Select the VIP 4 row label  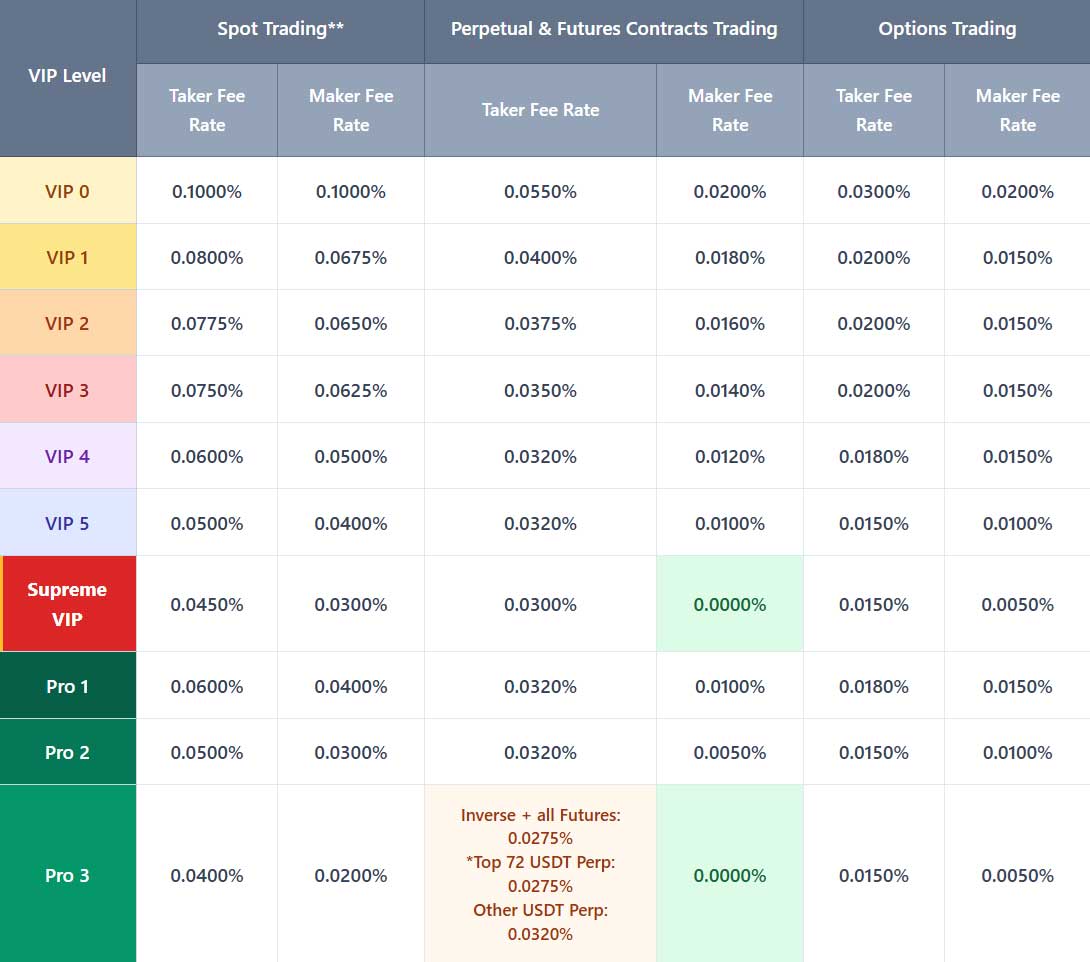[x=67, y=455]
